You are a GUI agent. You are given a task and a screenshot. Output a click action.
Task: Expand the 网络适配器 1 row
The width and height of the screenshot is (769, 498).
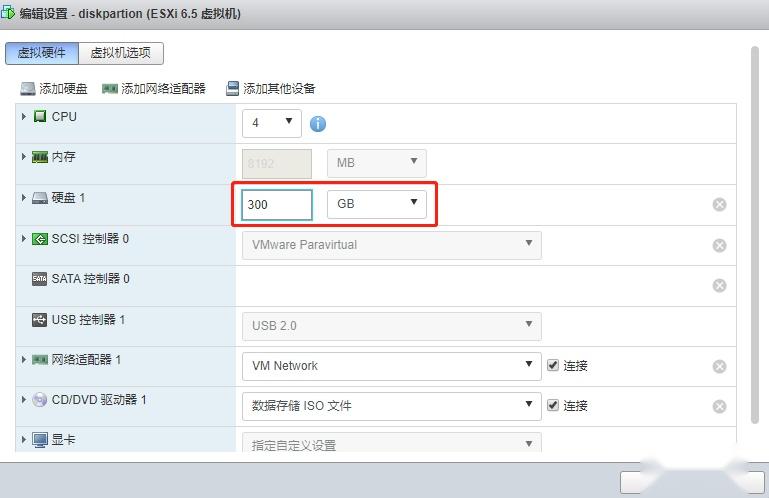24,359
